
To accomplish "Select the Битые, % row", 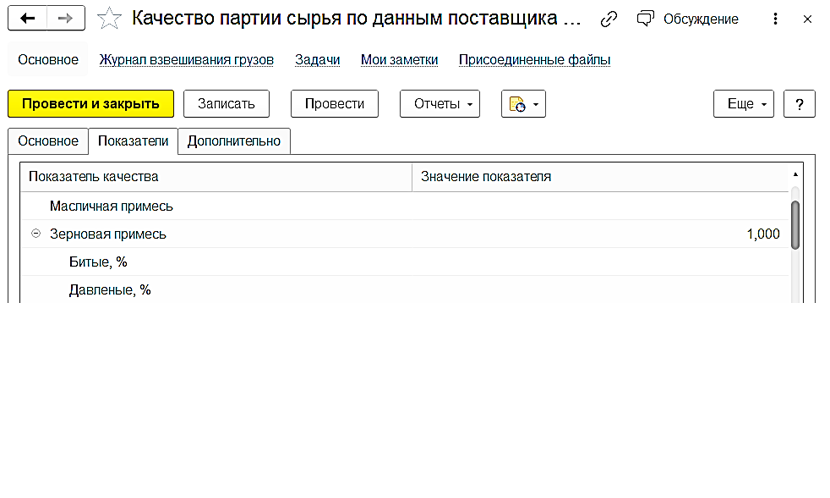I will pyautogui.click(x=405, y=262).
